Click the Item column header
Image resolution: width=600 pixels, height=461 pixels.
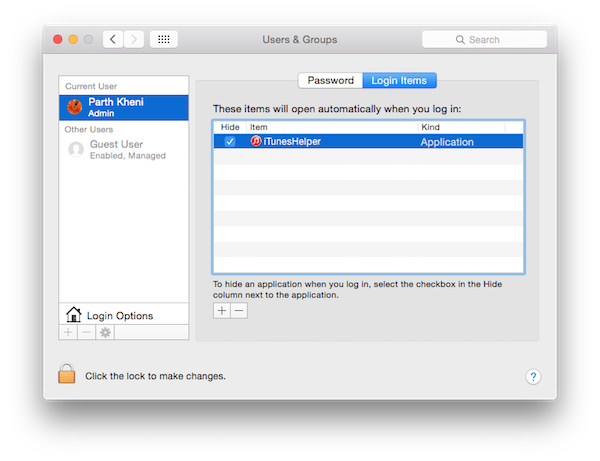pyautogui.click(x=332, y=127)
